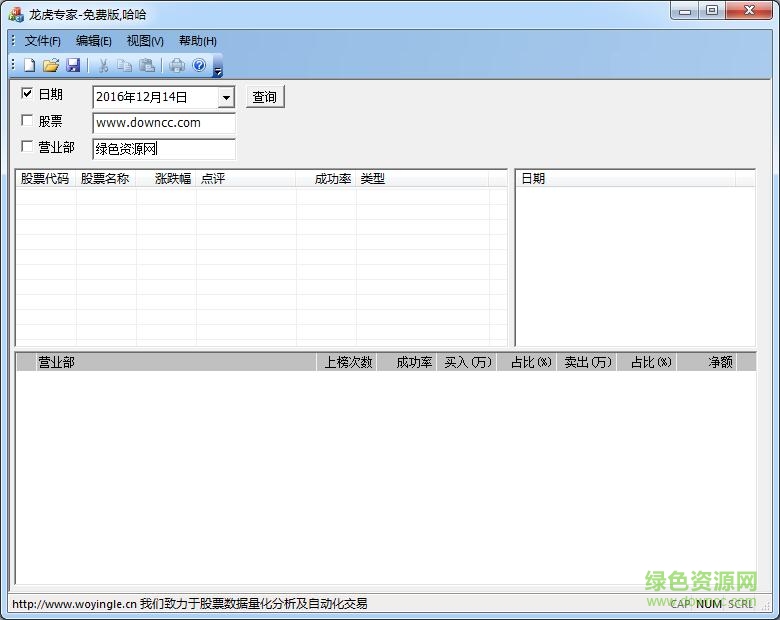The image size is (780, 620).
Task: Click the Paste clipboard icon
Action: tap(147, 65)
